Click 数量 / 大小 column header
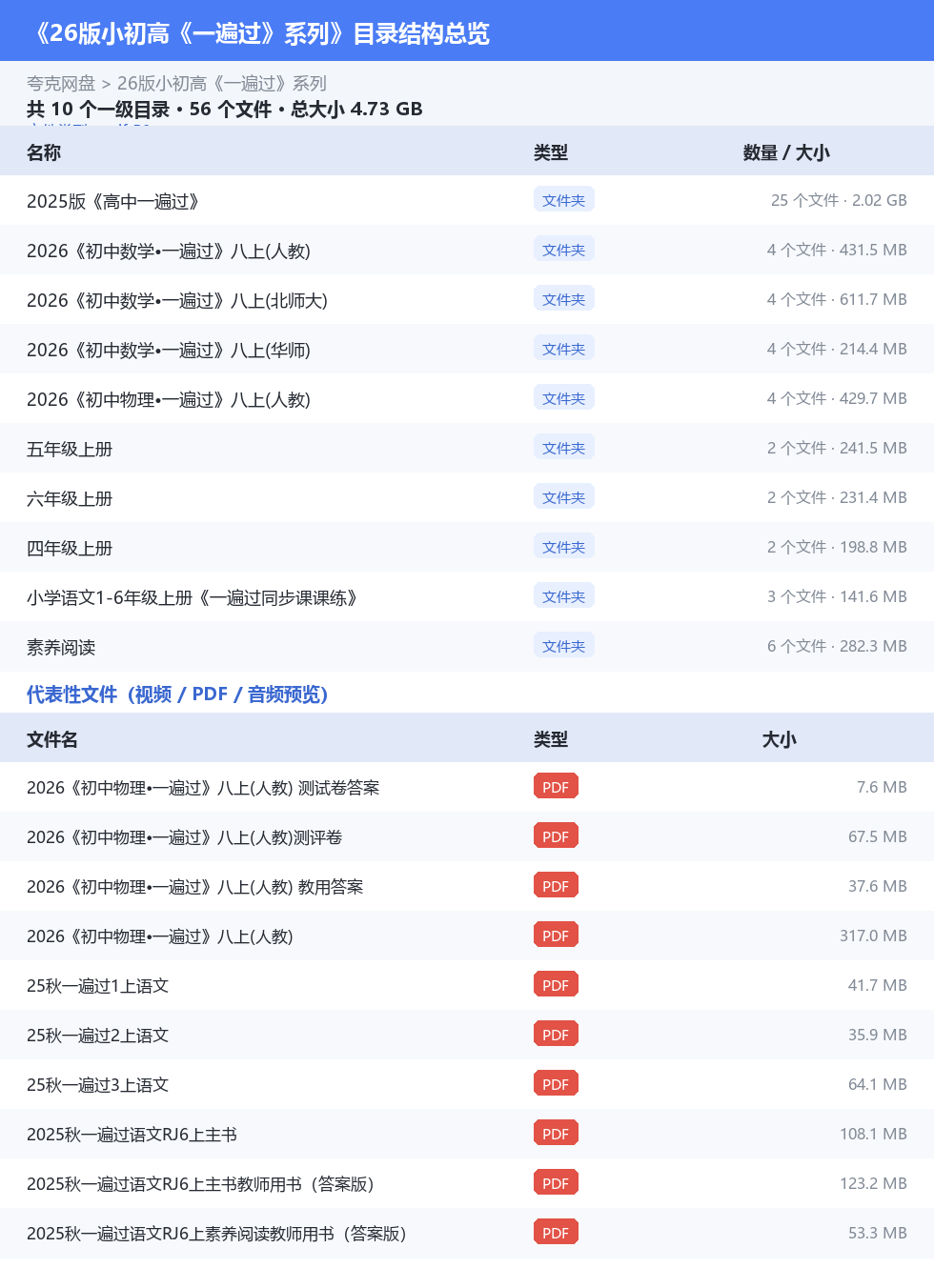 (x=786, y=152)
